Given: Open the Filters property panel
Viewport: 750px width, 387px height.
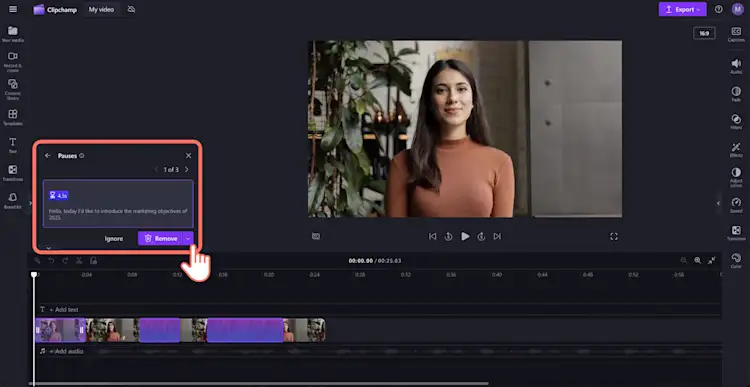Looking at the screenshot, I should tap(736, 122).
